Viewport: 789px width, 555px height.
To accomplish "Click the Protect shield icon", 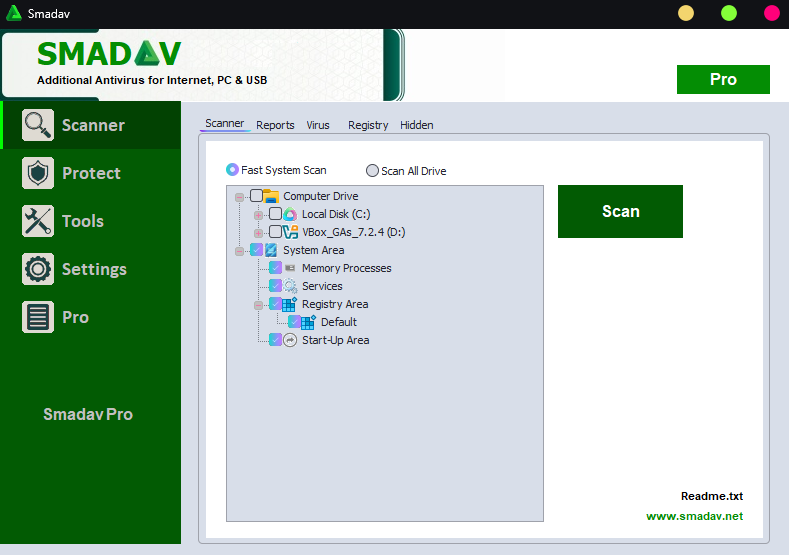I will 38,173.
